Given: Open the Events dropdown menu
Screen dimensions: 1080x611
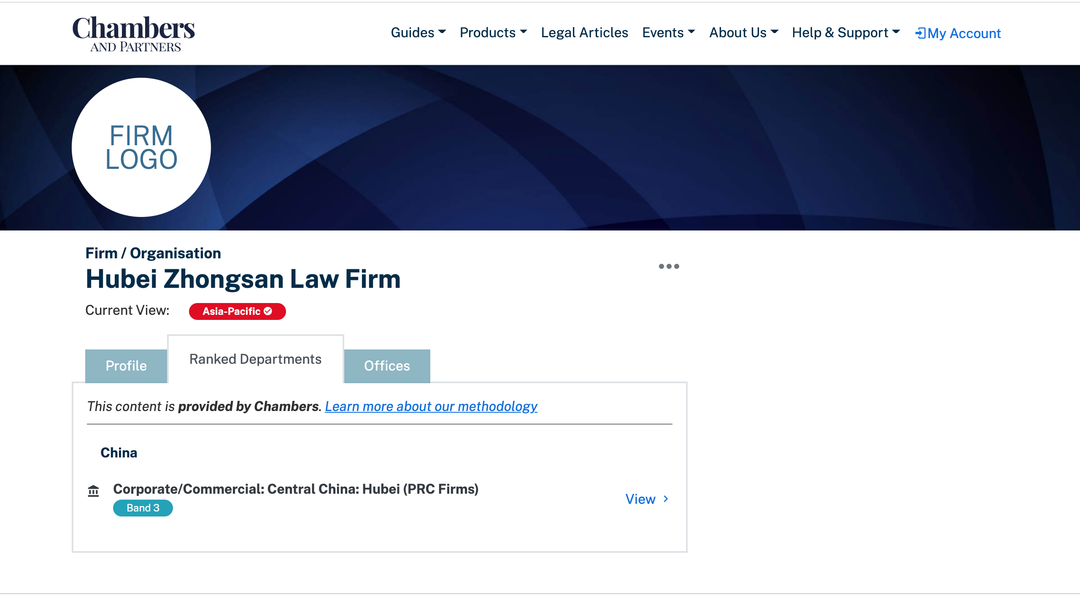Looking at the screenshot, I should [668, 33].
